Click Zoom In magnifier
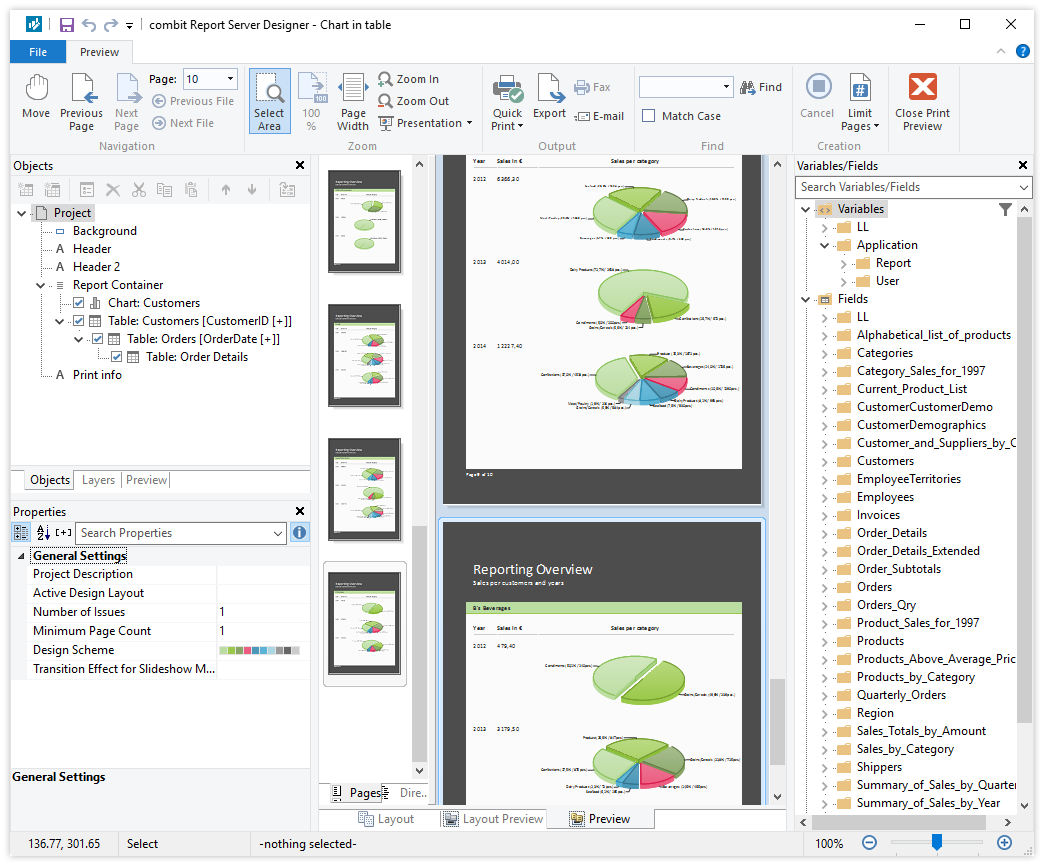Viewport: 1044px width, 866px height. [x=409, y=79]
